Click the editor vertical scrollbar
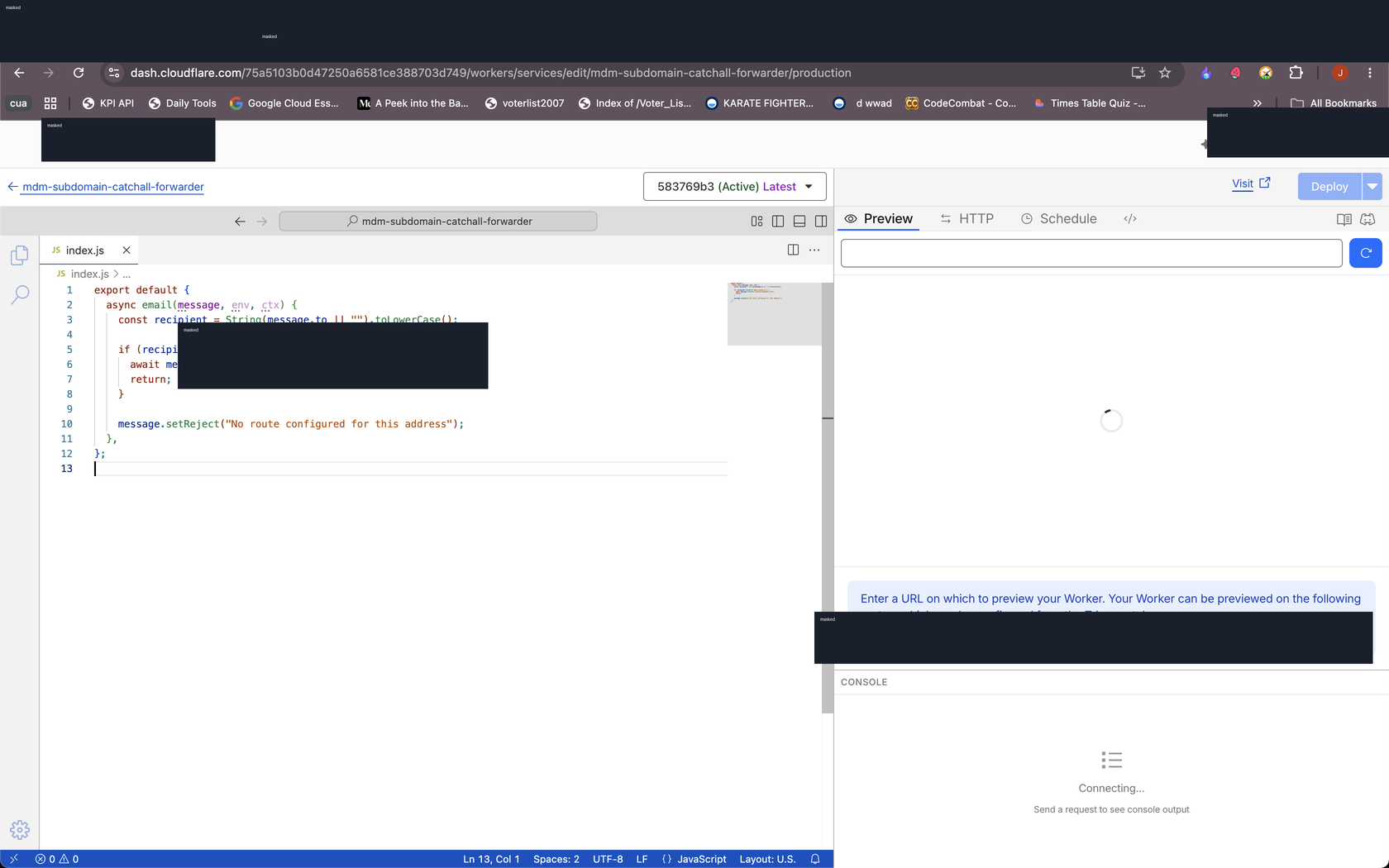 (x=828, y=496)
